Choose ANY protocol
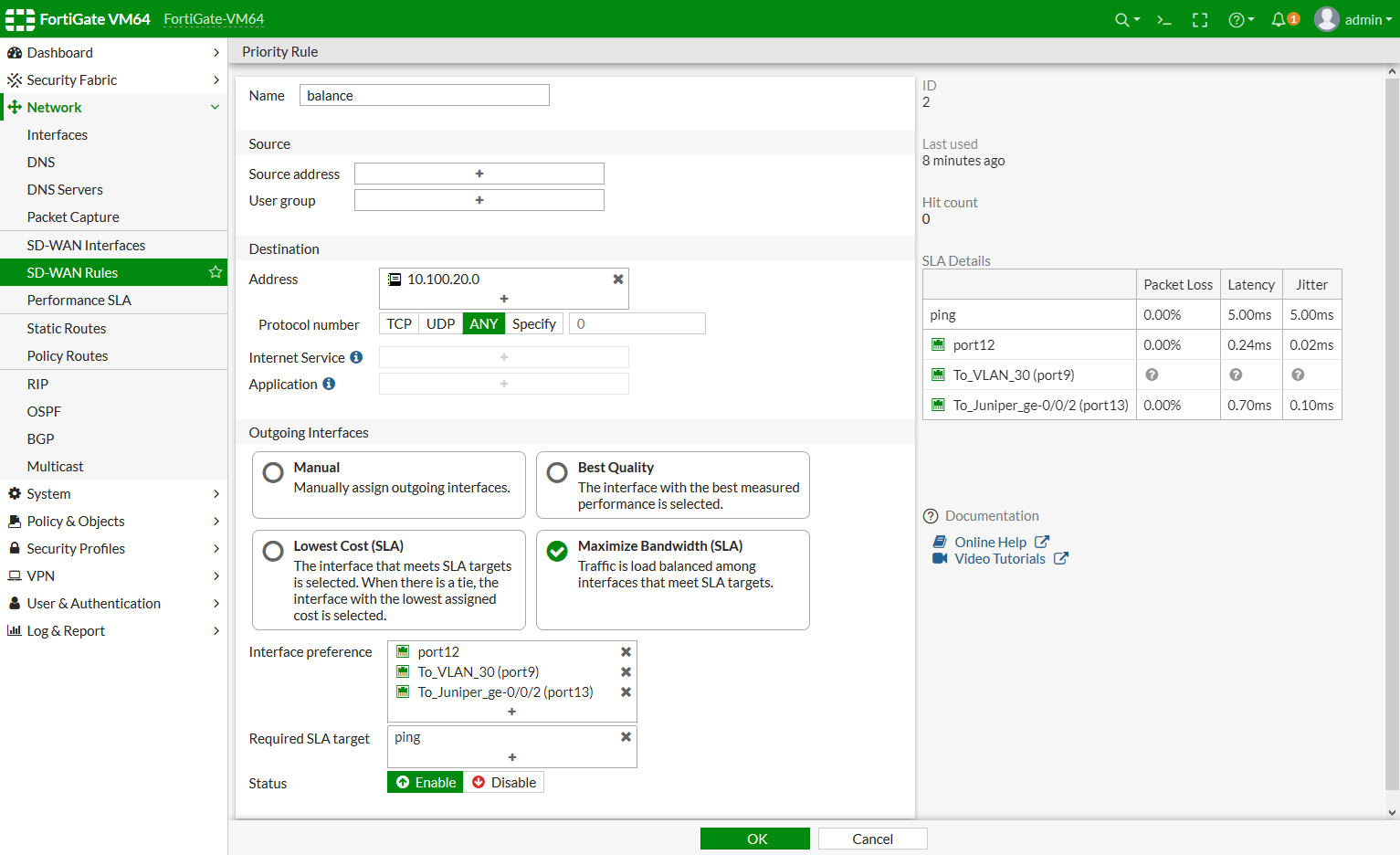 [484, 323]
